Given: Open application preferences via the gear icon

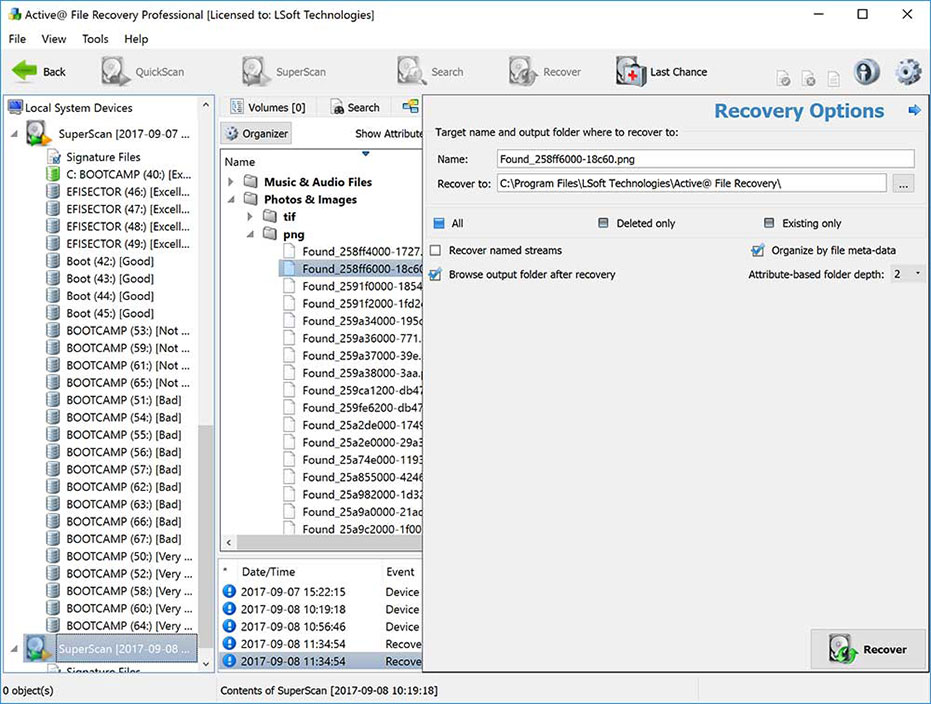Looking at the screenshot, I should coord(907,71).
